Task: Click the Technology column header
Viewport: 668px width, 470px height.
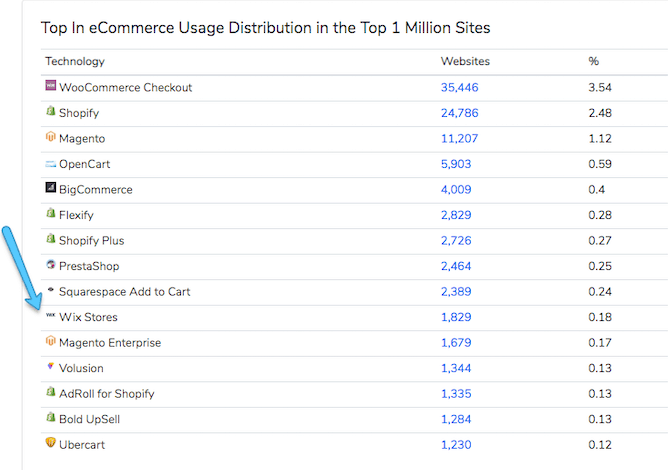Action: (x=75, y=62)
